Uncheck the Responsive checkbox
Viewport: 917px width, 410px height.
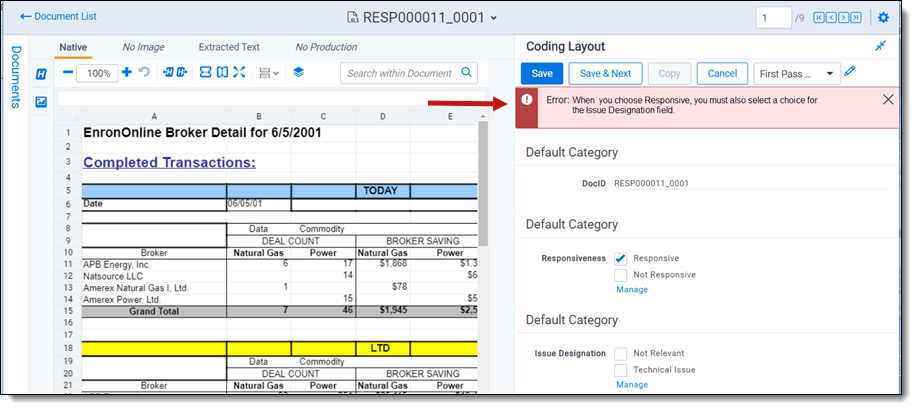click(x=621, y=258)
